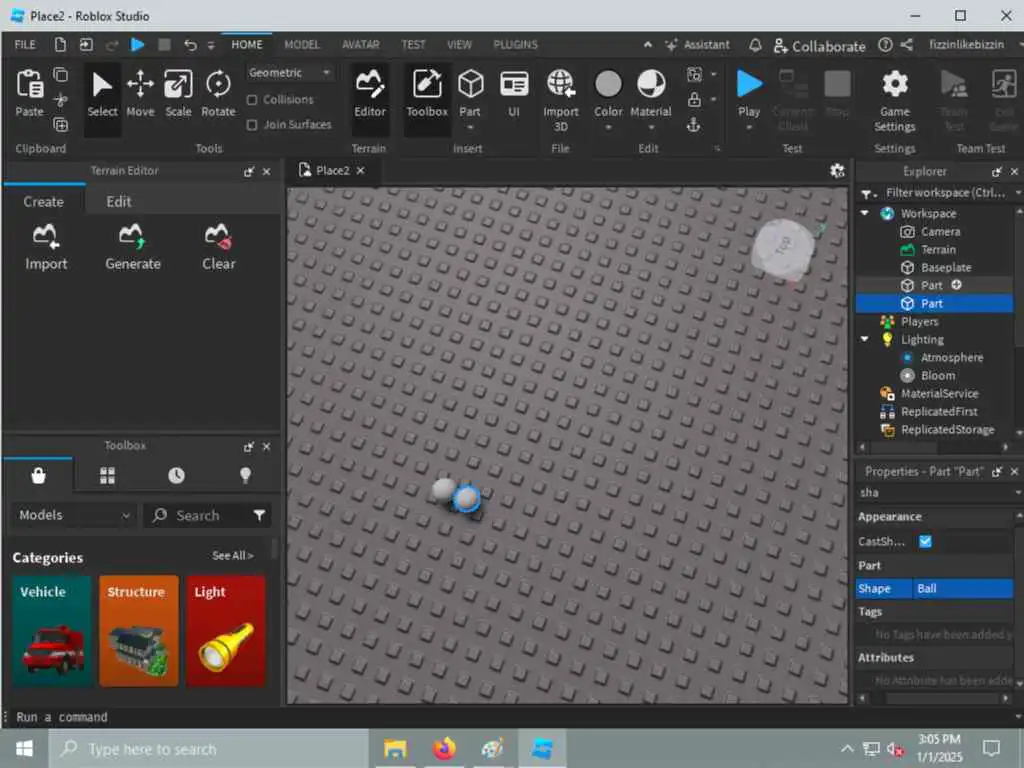
Task: Switch to the AVATAR tab
Action: (x=360, y=44)
